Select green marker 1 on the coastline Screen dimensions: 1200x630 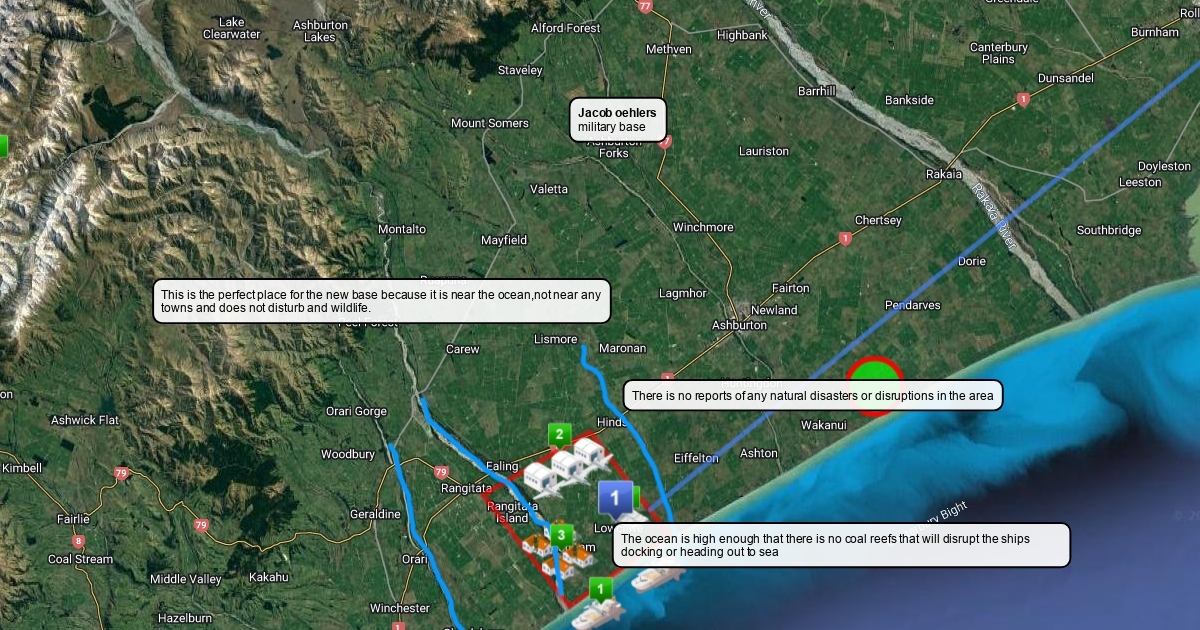coord(600,589)
